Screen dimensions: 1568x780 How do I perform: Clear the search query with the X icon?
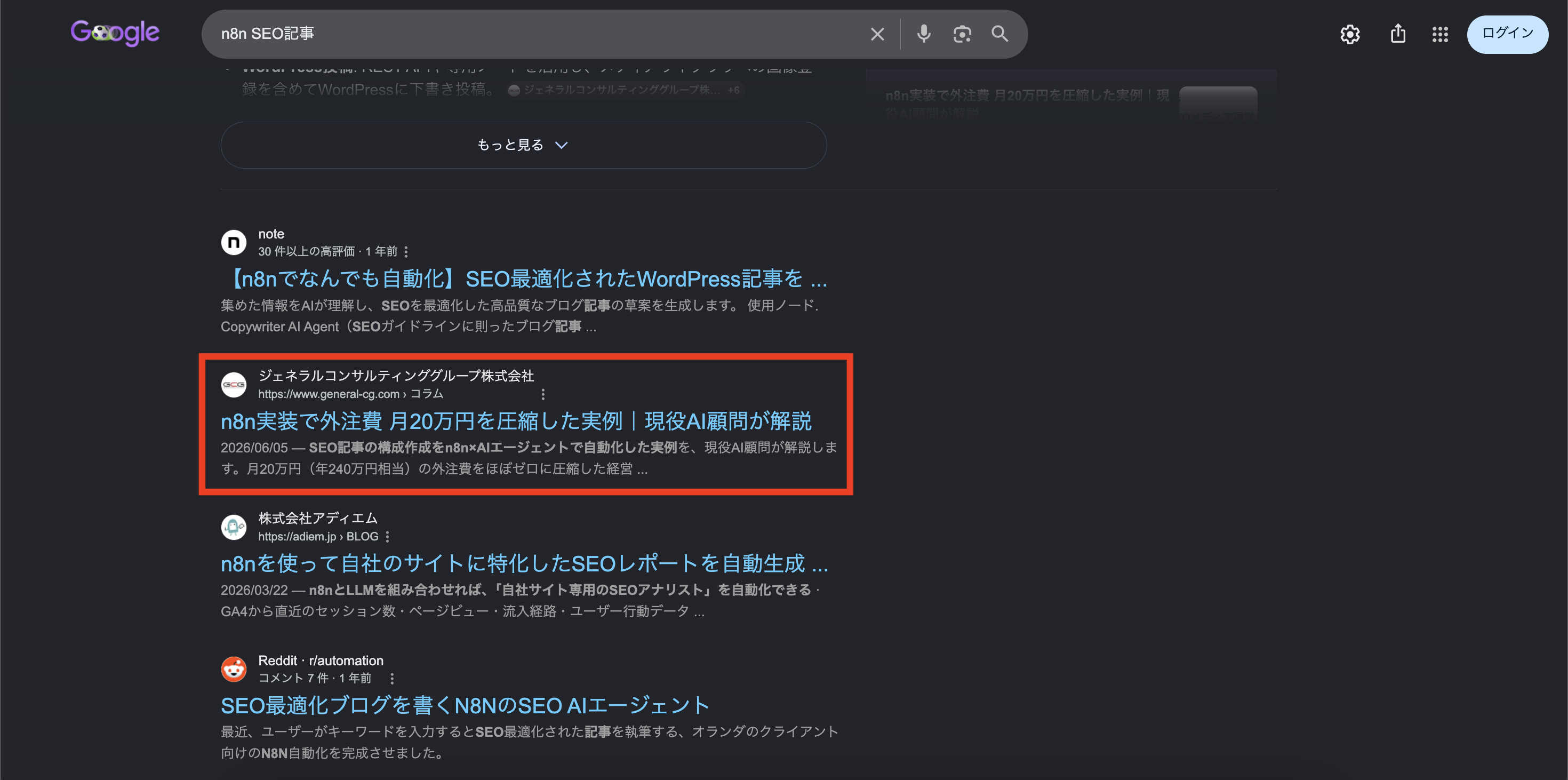877,34
